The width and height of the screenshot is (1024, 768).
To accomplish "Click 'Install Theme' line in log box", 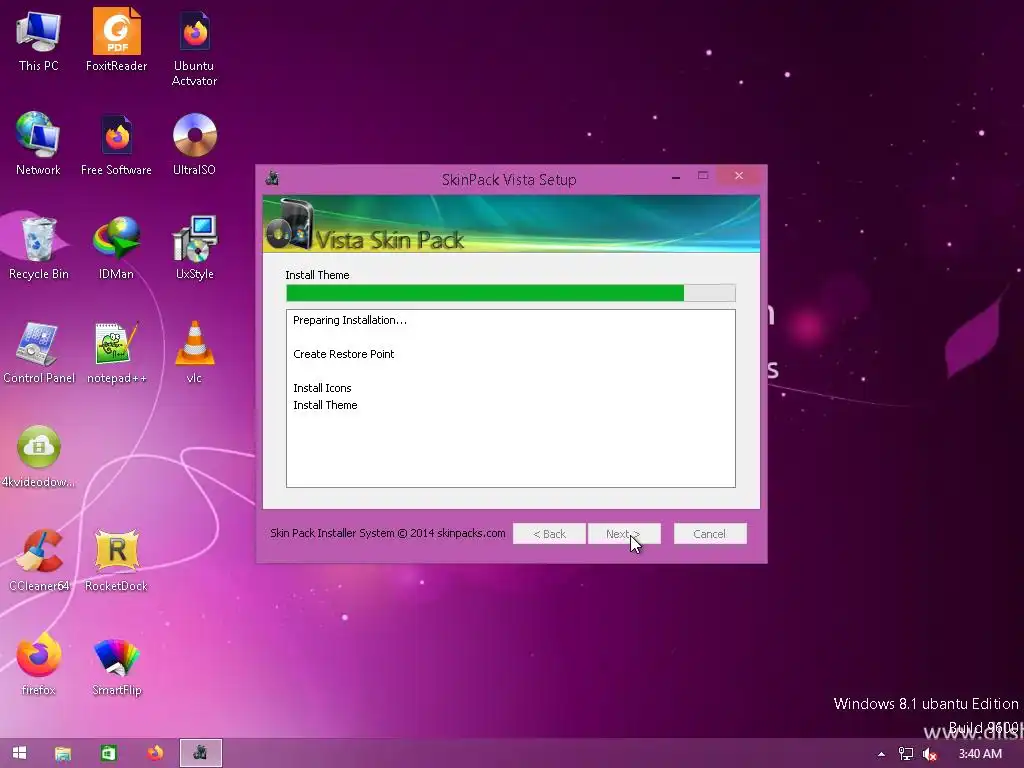I will click(x=325, y=405).
